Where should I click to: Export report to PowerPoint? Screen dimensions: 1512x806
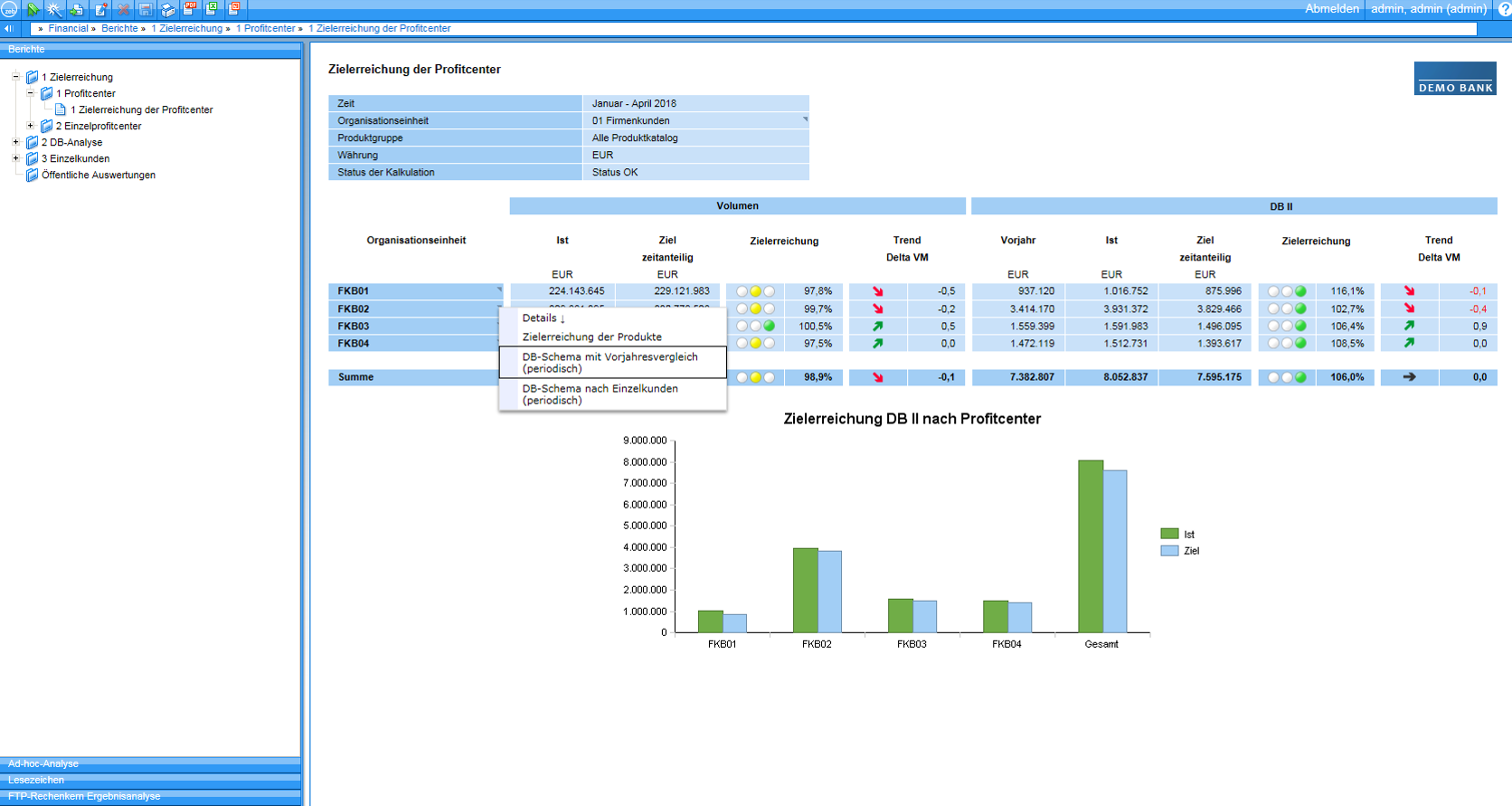pos(233,9)
